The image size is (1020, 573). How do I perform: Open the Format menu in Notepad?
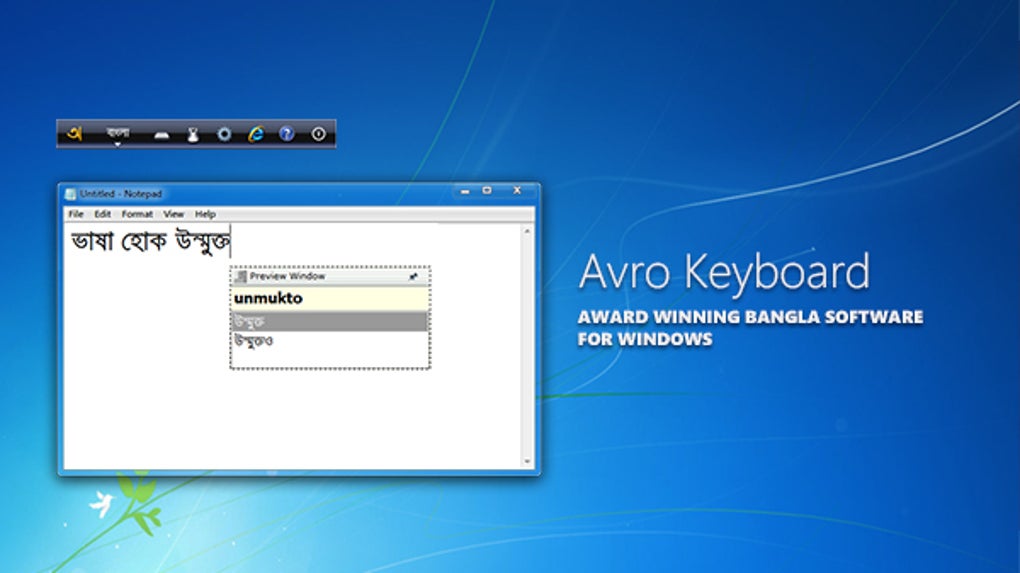137,214
